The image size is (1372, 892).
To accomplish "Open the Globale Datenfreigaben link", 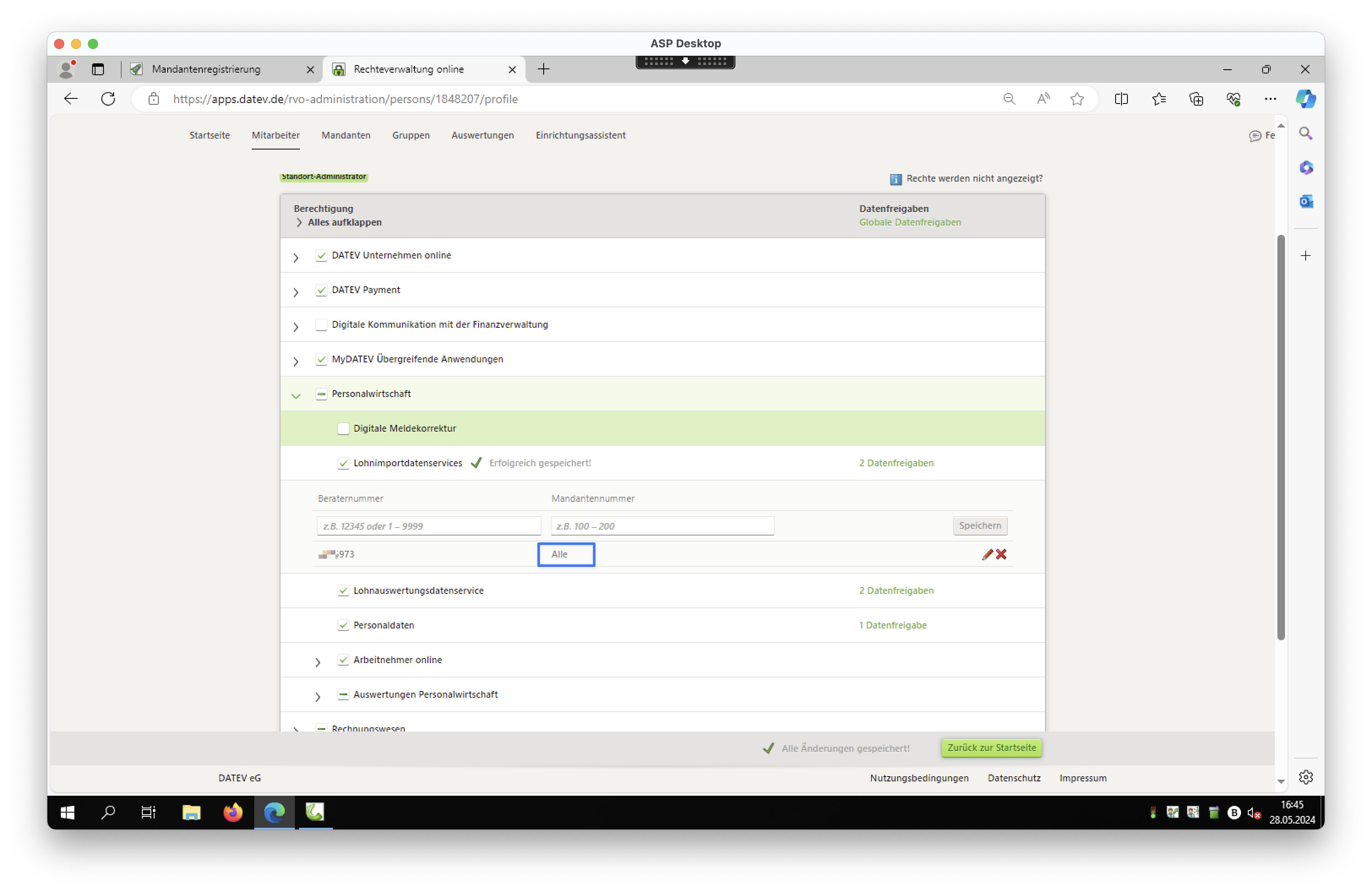I will [910, 223].
